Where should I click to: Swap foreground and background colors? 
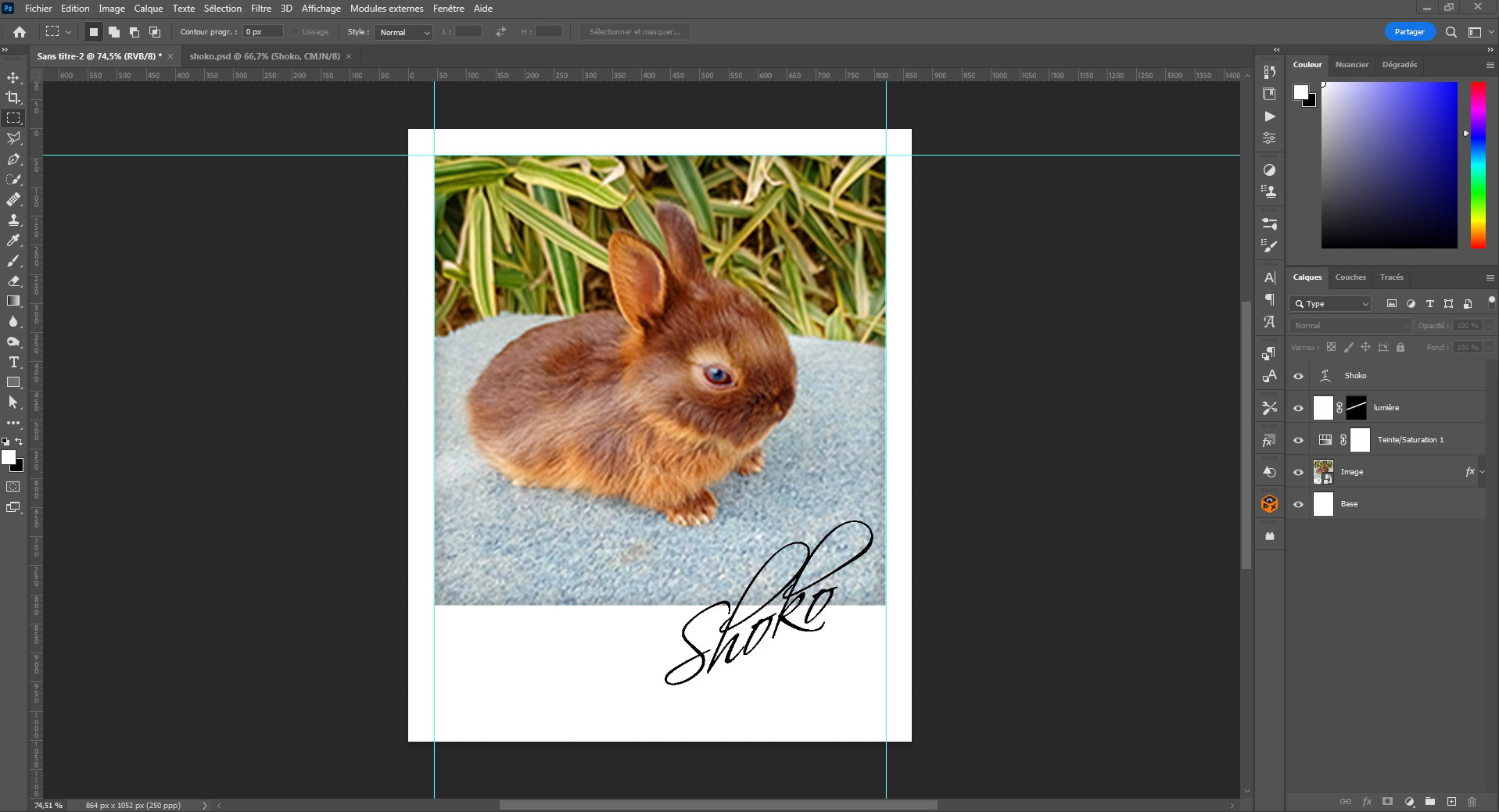tap(20, 442)
